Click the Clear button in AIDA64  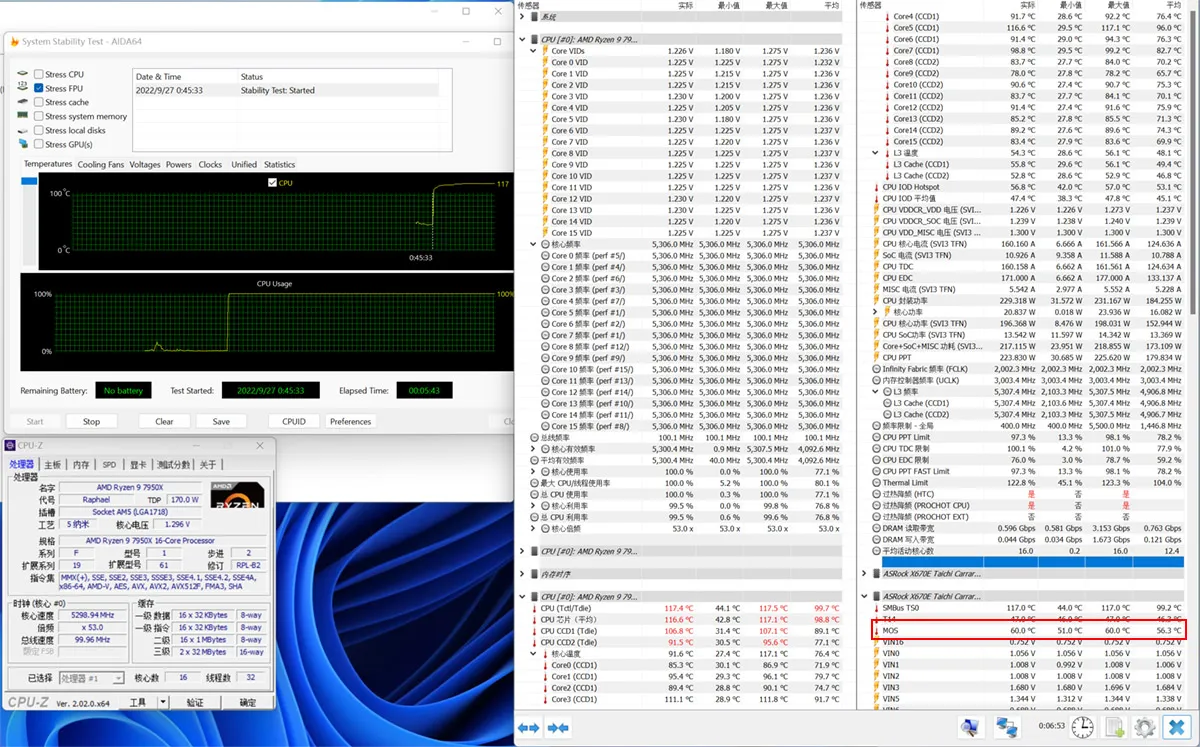[164, 421]
